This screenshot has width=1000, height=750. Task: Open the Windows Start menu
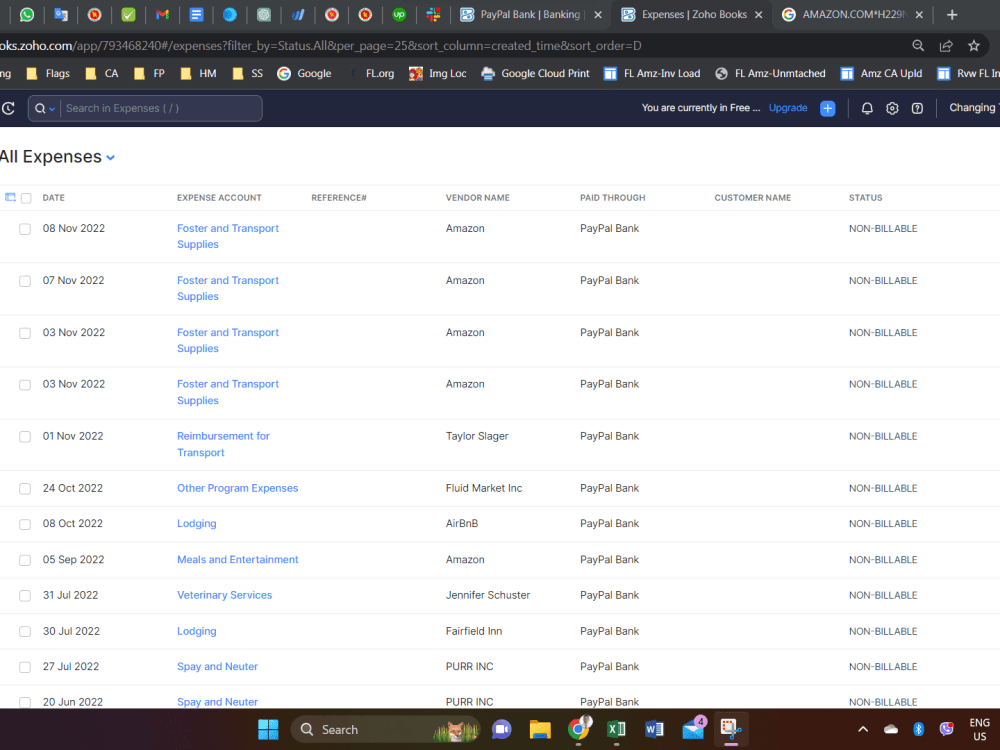tap(268, 729)
